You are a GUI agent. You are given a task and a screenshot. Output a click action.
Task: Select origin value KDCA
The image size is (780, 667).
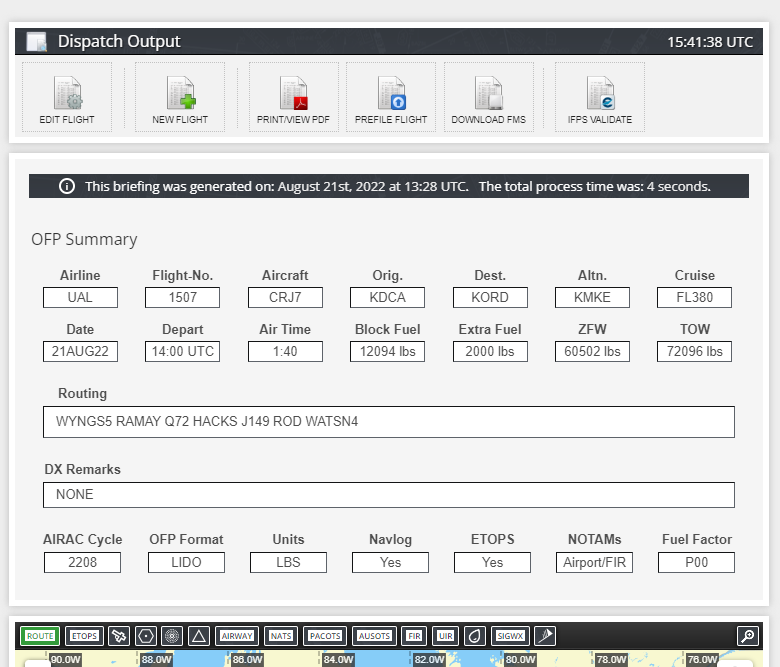tap(388, 297)
